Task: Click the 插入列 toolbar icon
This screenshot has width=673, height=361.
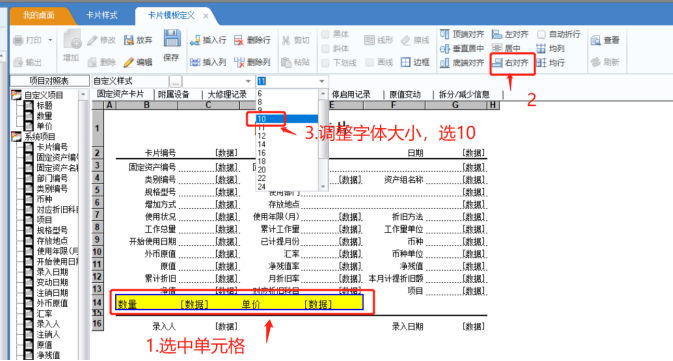Action: (195, 62)
